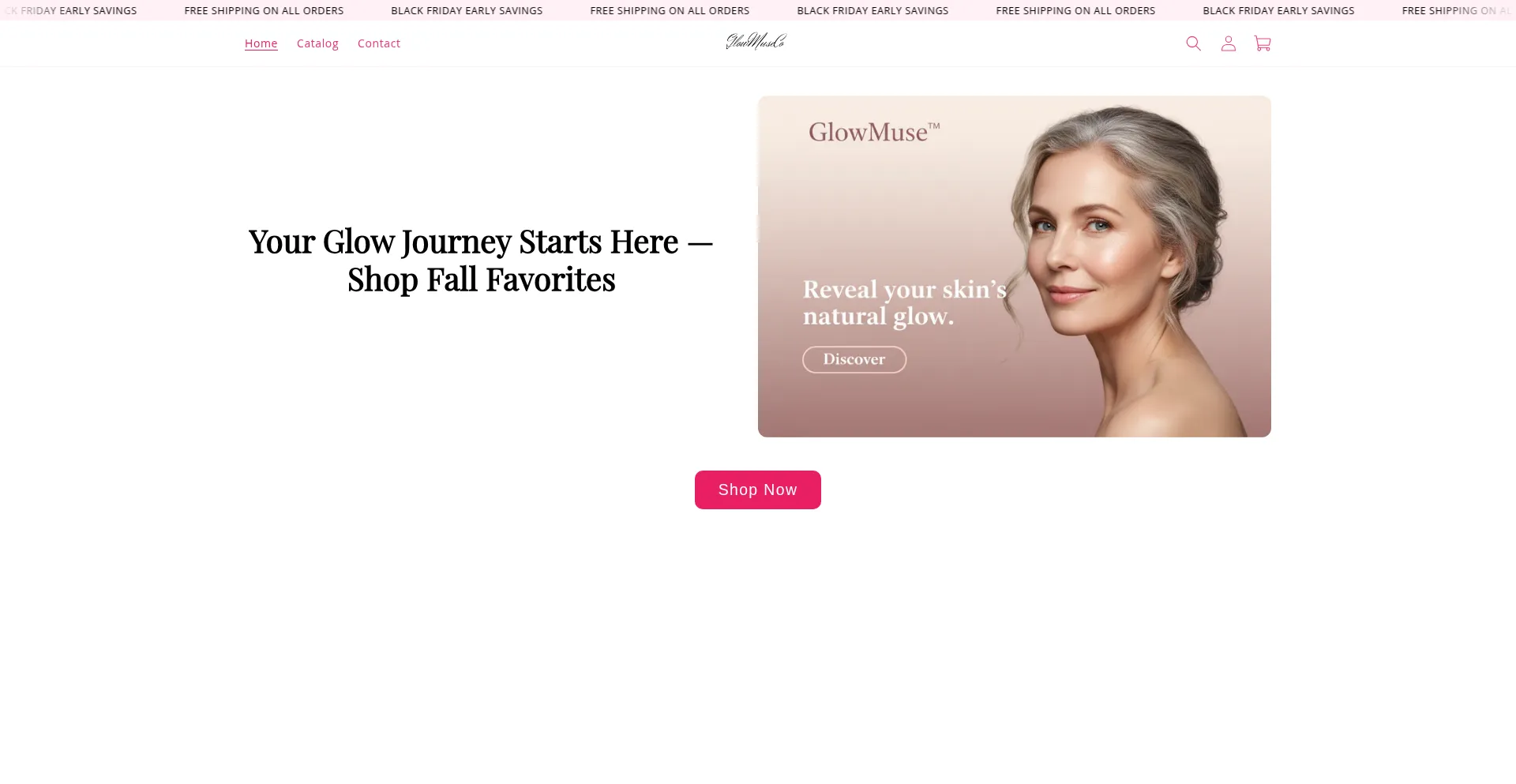
Task: Click the BLACK FRIDAY announcement above cart icon
Action: [1278, 10]
